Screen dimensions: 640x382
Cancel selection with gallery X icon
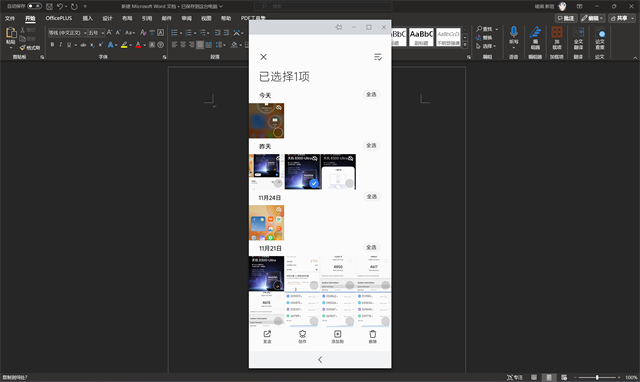264,57
